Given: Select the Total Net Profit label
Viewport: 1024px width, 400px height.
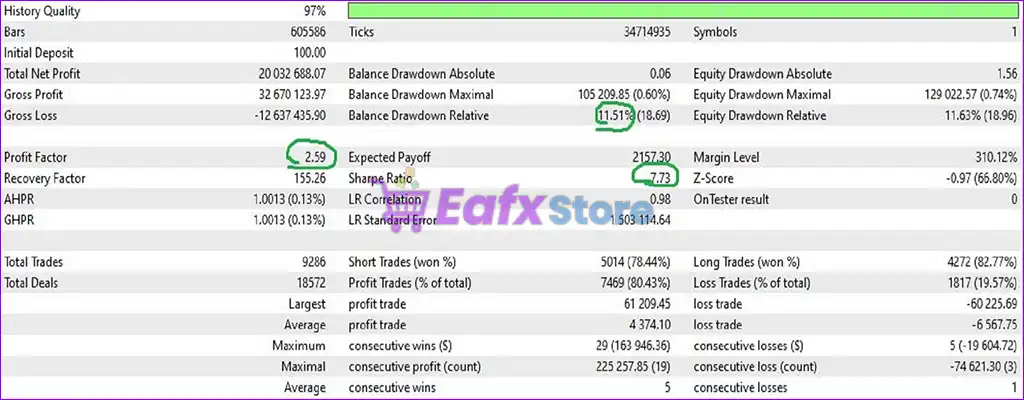Looking at the screenshot, I should [42, 74].
